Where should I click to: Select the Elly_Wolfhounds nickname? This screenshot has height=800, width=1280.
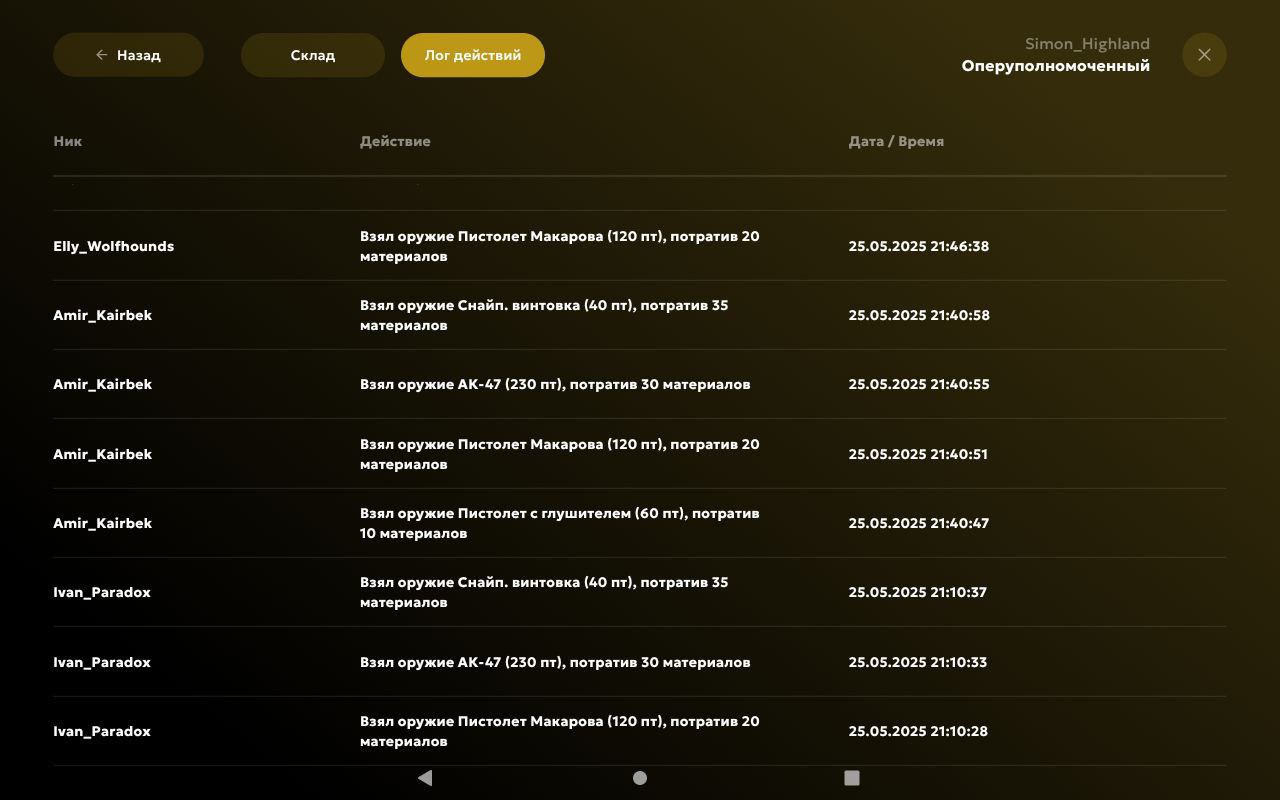pos(113,246)
